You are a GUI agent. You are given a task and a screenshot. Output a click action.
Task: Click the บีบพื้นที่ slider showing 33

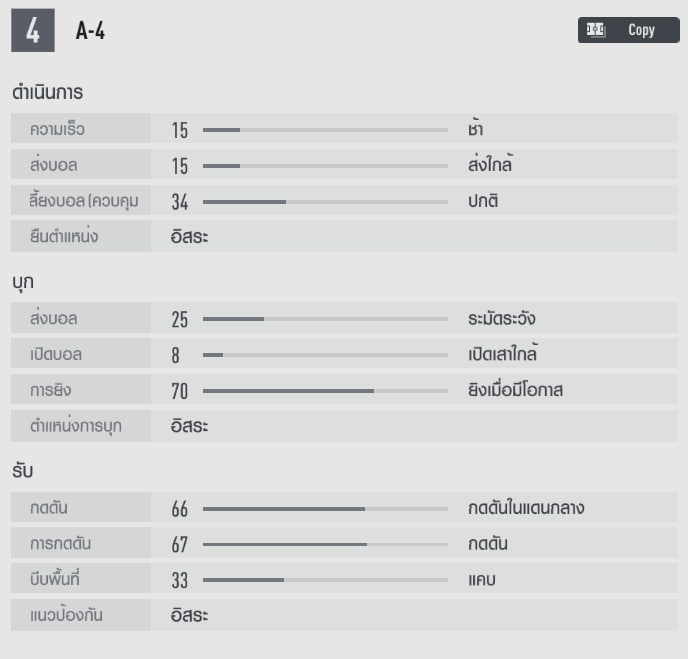(325, 580)
